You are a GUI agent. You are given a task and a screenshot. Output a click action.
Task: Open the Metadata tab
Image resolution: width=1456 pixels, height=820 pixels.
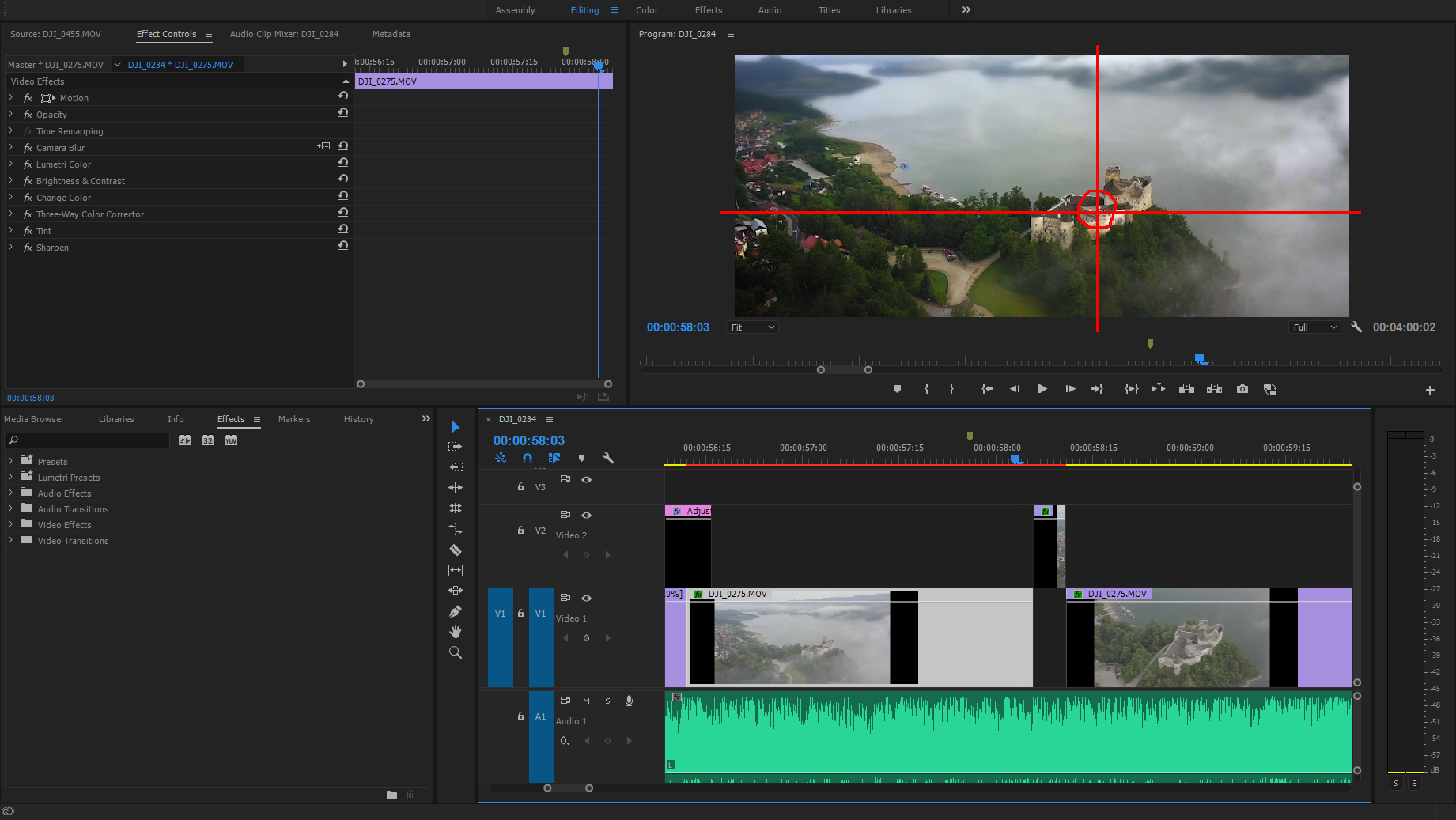tap(391, 34)
